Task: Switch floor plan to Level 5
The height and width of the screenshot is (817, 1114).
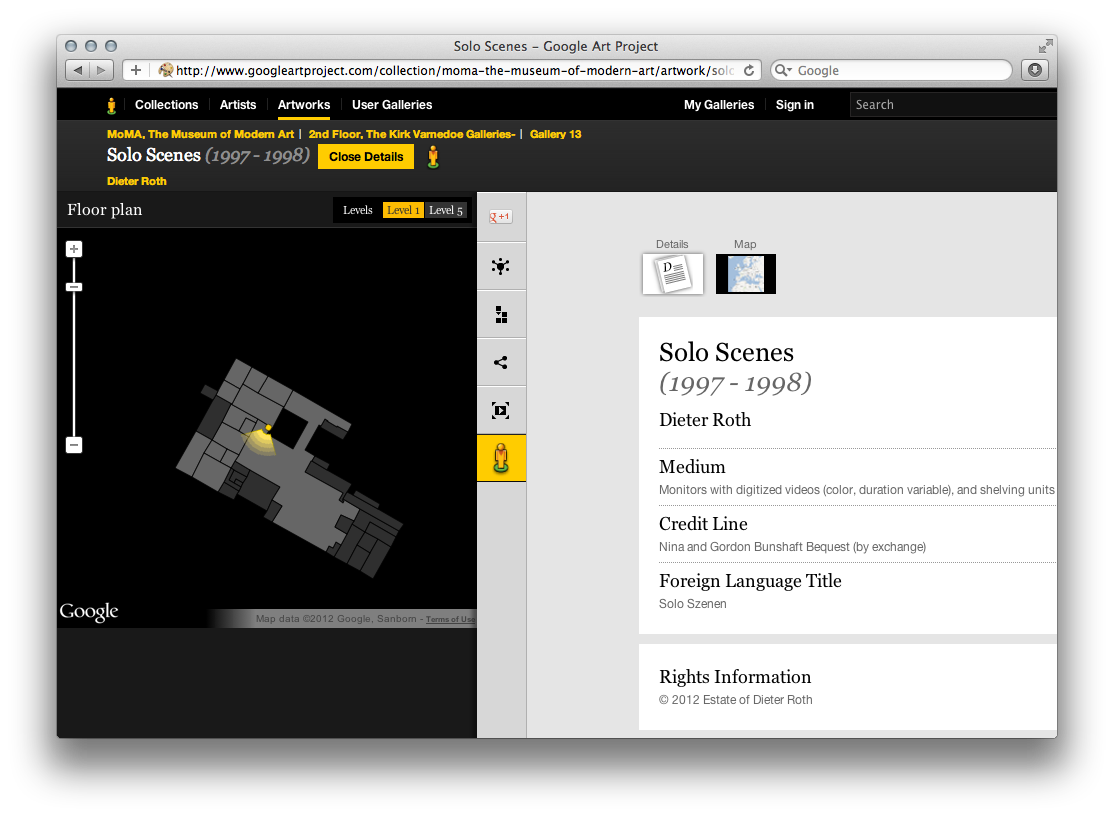Action: point(446,210)
